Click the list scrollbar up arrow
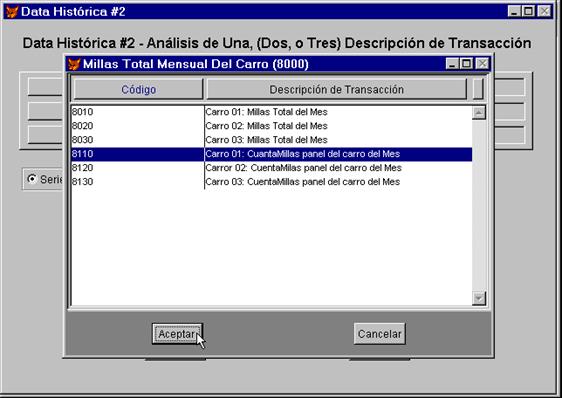This screenshot has height=398, width=562. [479, 113]
